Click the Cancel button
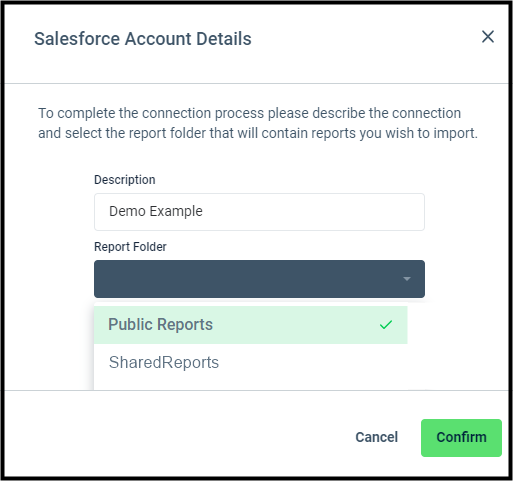The image size is (513, 481). tap(377, 437)
